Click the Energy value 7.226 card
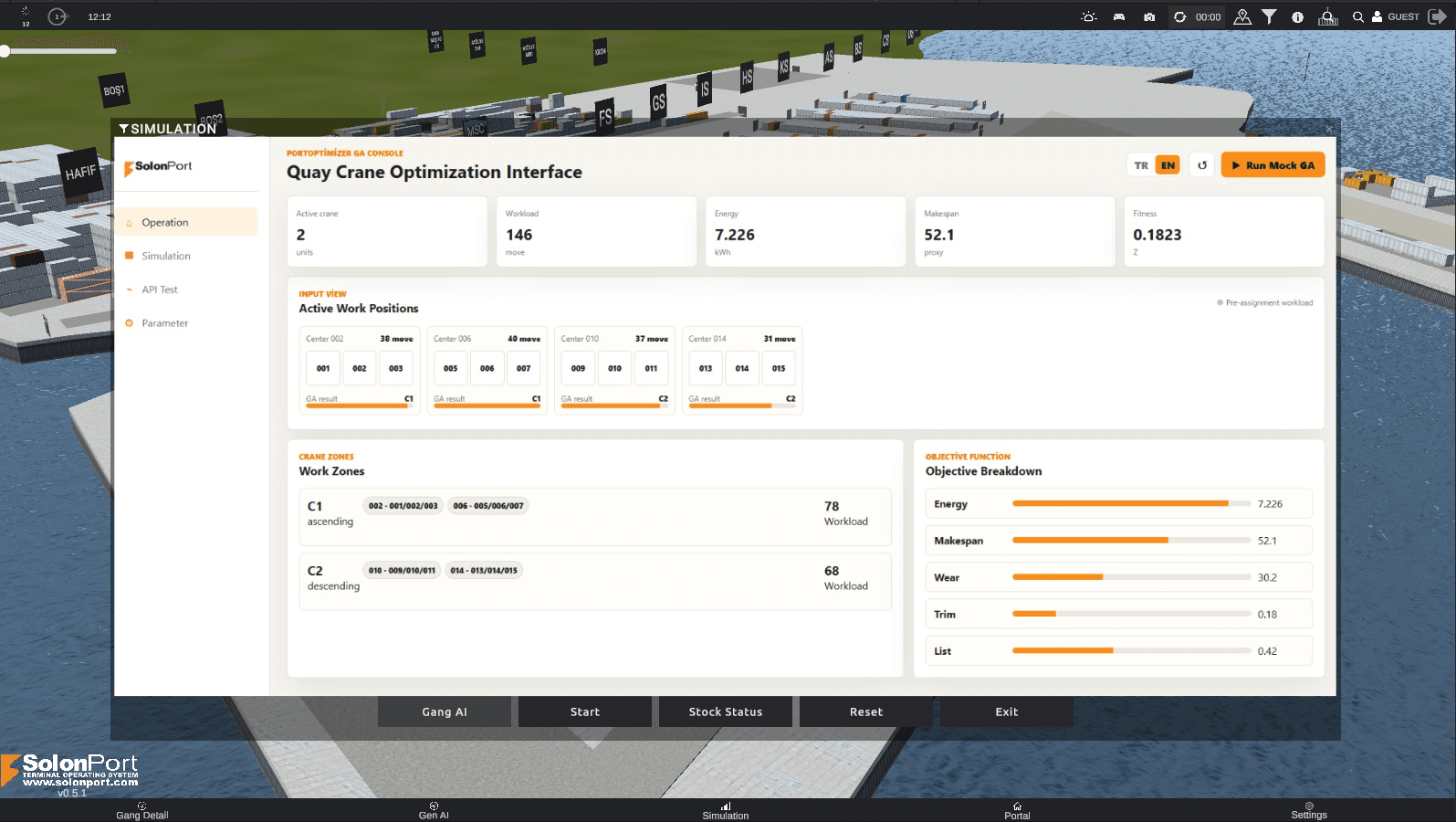Viewport: 1456px width, 822px height. pos(805,231)
